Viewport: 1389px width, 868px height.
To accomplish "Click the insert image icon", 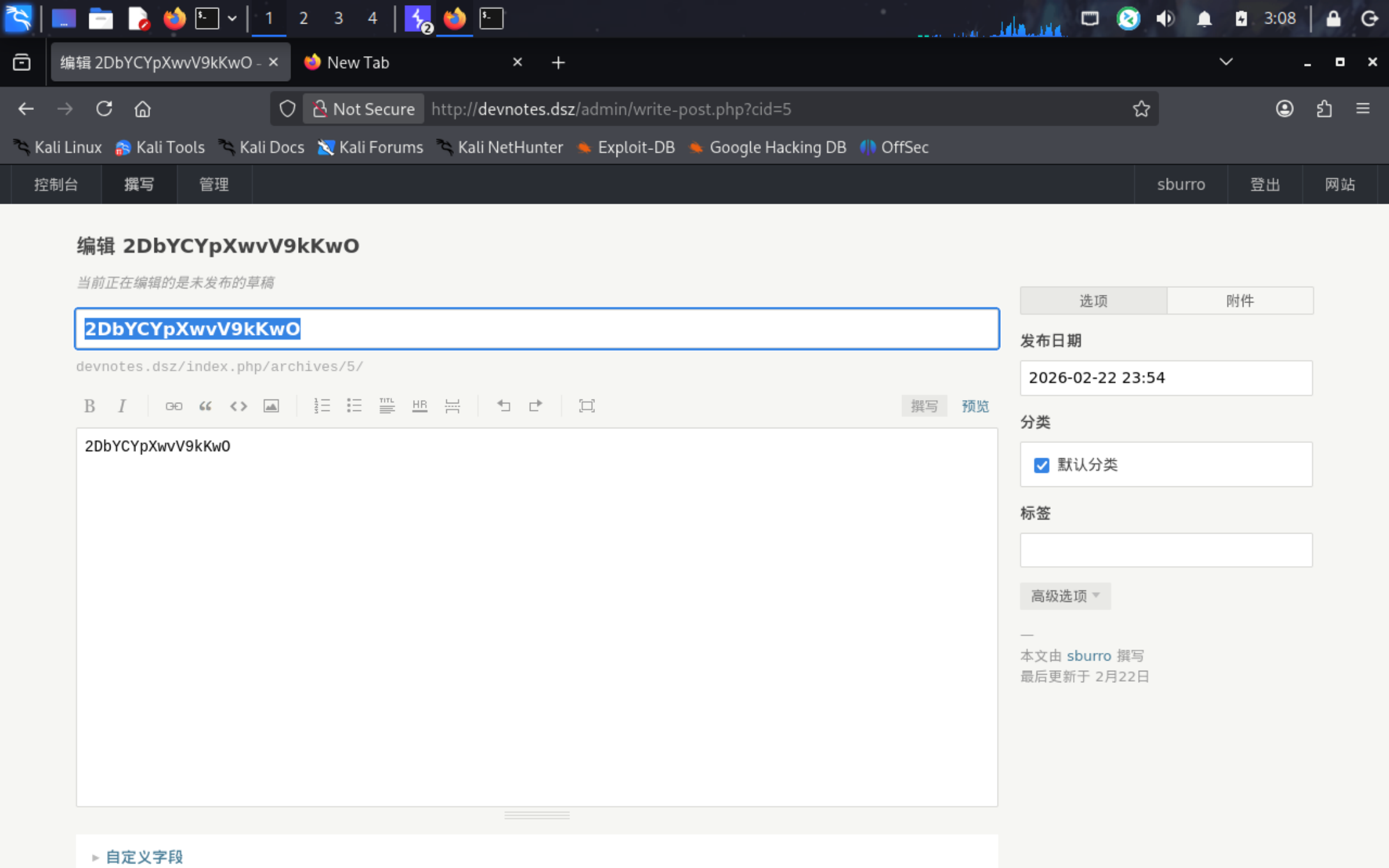I will coord(271,406).
